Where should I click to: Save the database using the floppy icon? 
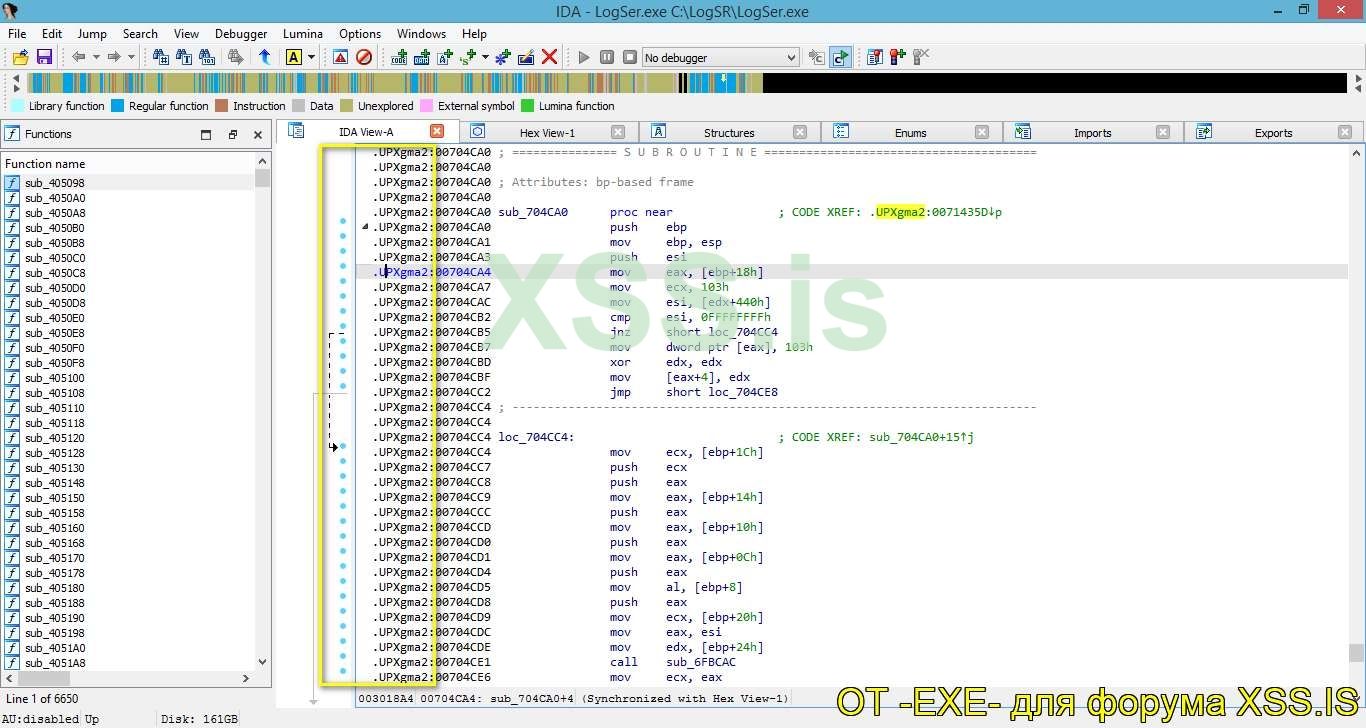44,57
